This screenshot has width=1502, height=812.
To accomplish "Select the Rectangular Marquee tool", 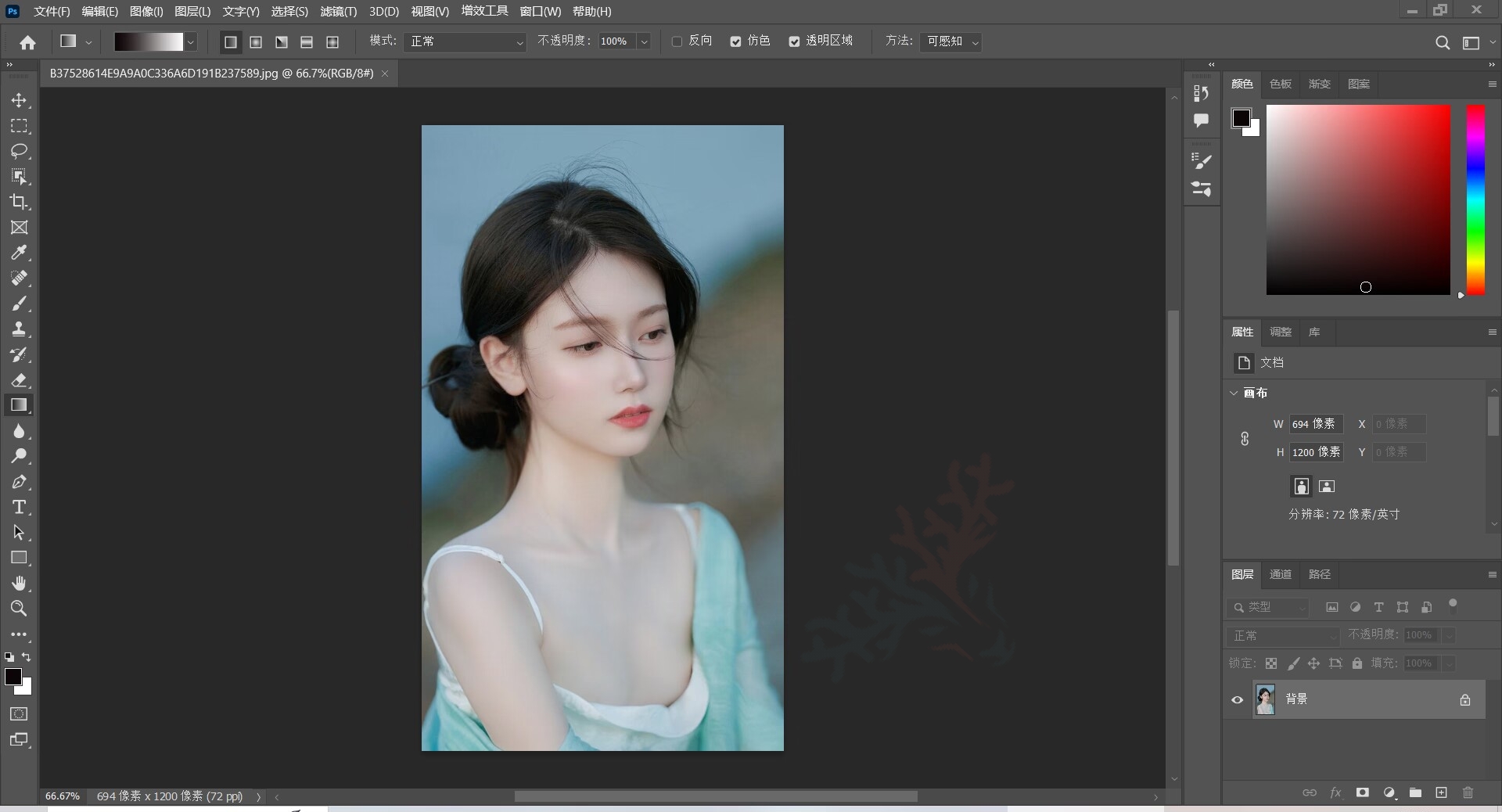I will click(x=19, y=126).
